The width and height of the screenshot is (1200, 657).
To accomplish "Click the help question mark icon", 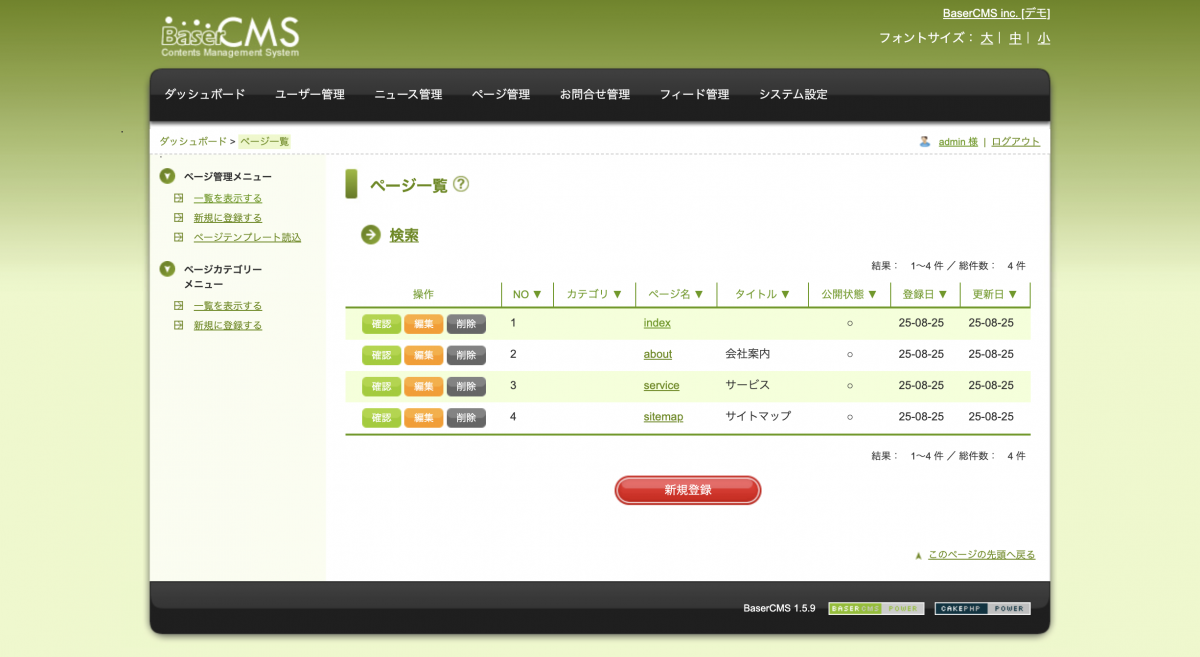I will pos(460,184).
